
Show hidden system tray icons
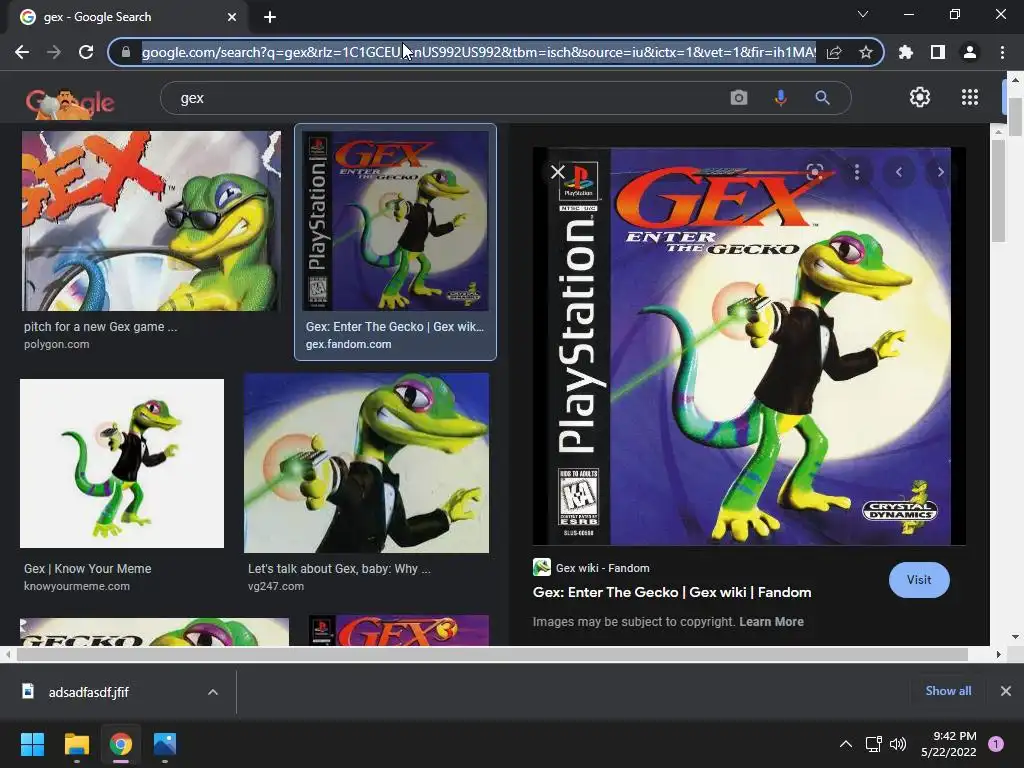pos(846,744)
